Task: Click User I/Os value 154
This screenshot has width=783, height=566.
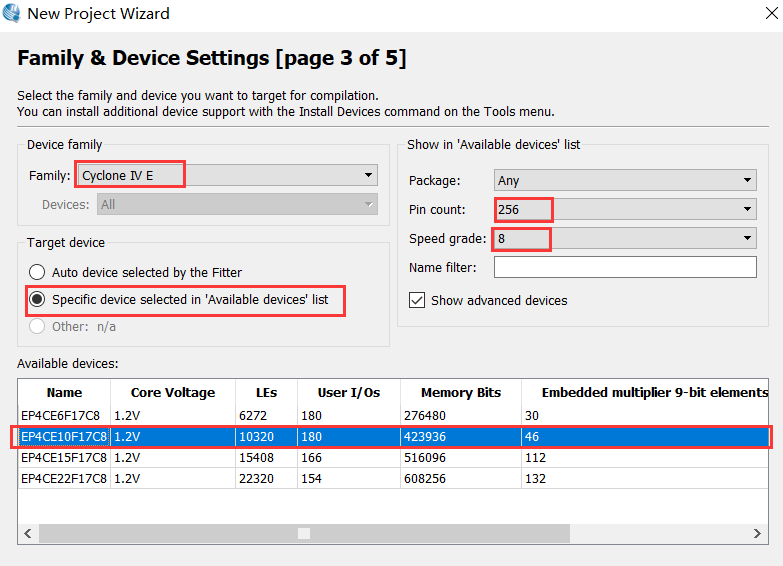Action: pyautogui.click(x=312, y=479)
